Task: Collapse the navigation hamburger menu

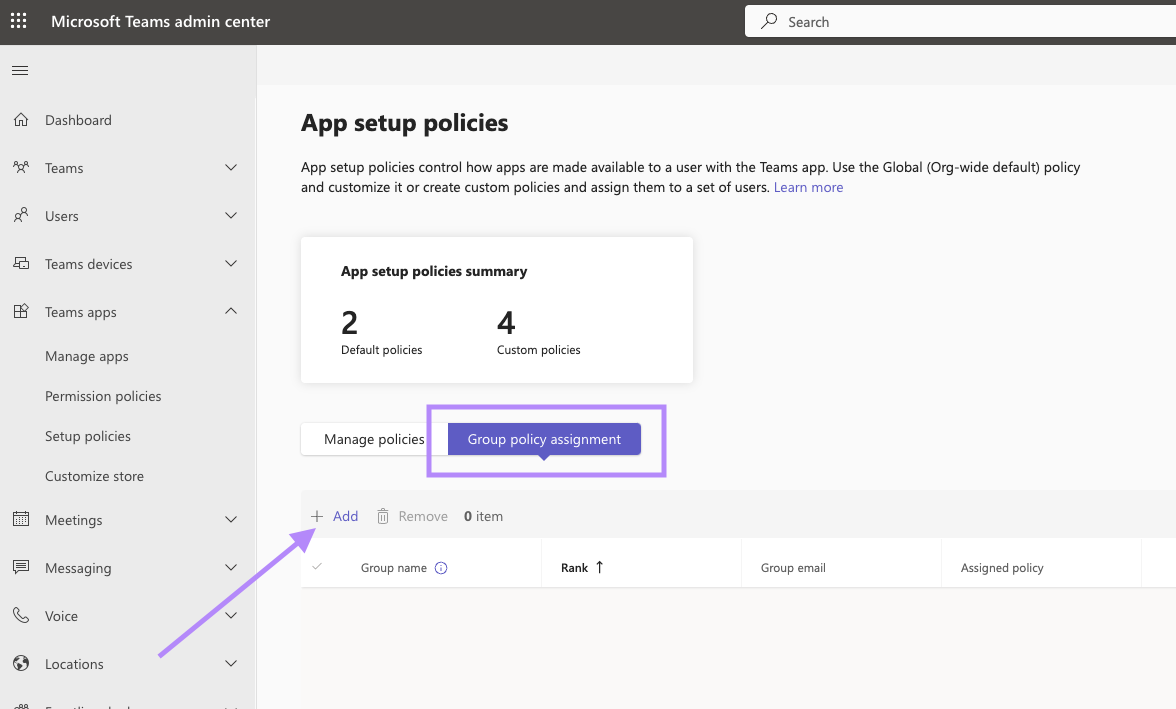Action: point(20,71)
